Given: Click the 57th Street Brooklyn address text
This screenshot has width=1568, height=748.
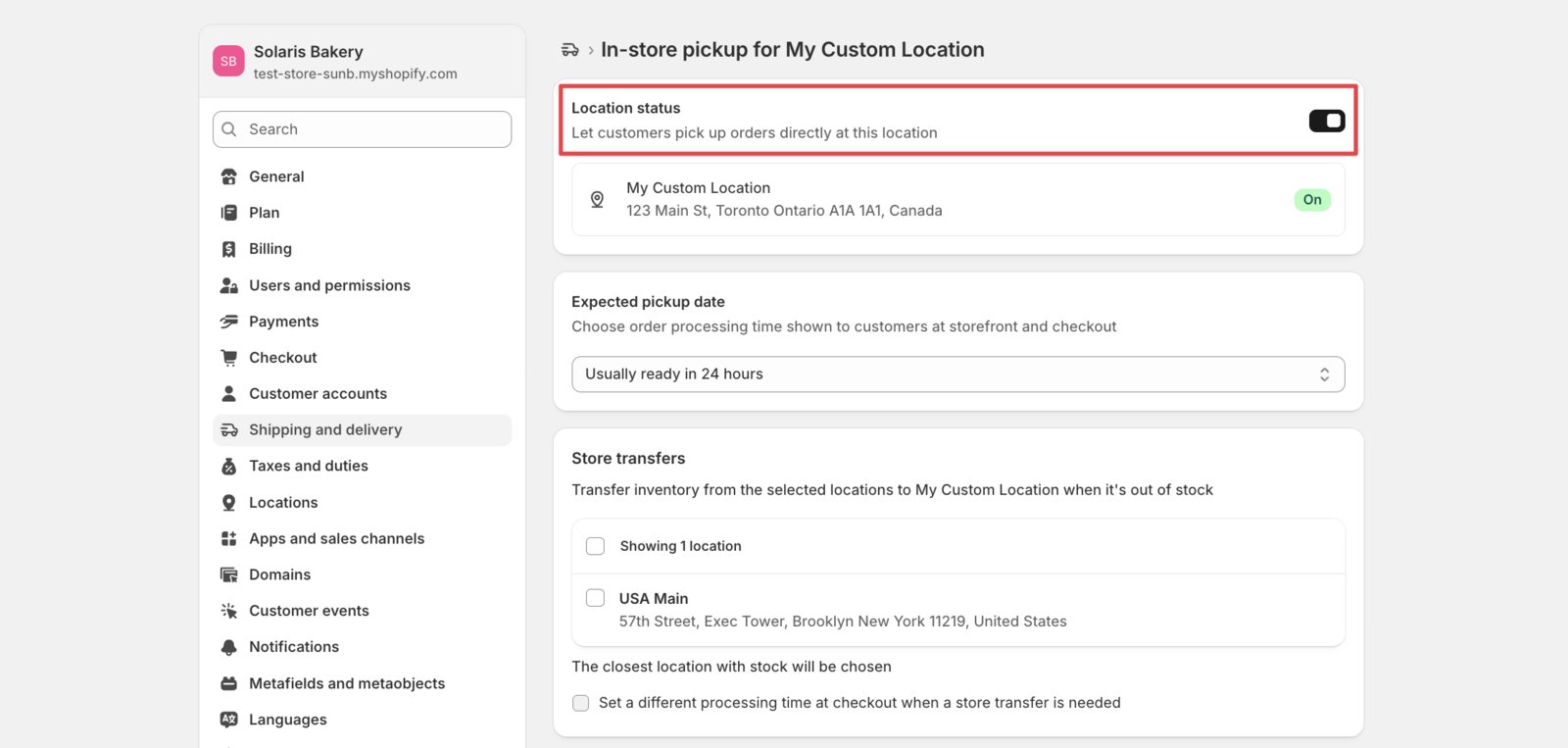Looking at the screenshot, I should (x=843, y=622).
